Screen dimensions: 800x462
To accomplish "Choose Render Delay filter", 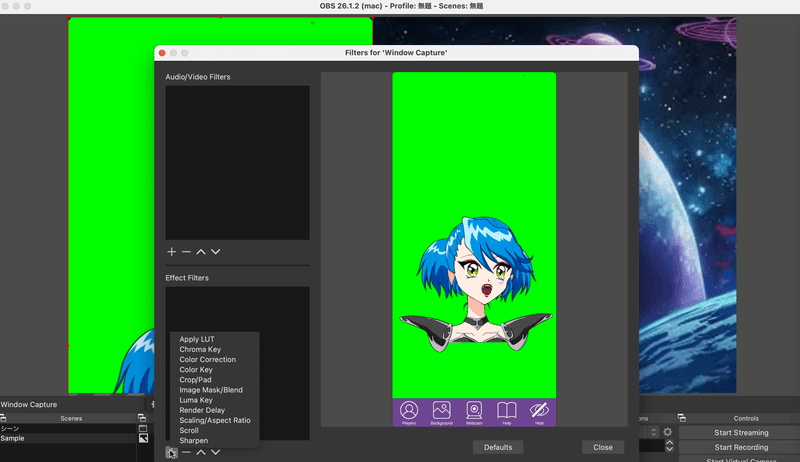I will click(x=202, y=410).
